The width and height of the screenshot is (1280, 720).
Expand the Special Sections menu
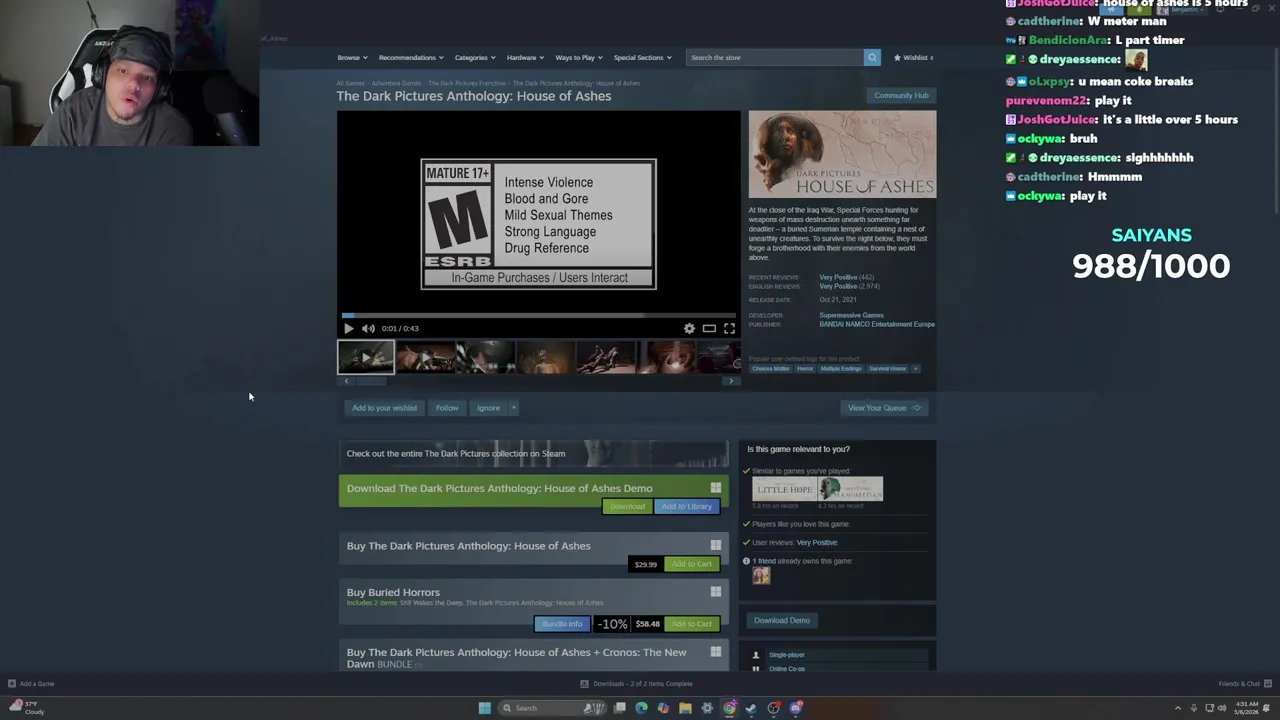tap(642, 57)
